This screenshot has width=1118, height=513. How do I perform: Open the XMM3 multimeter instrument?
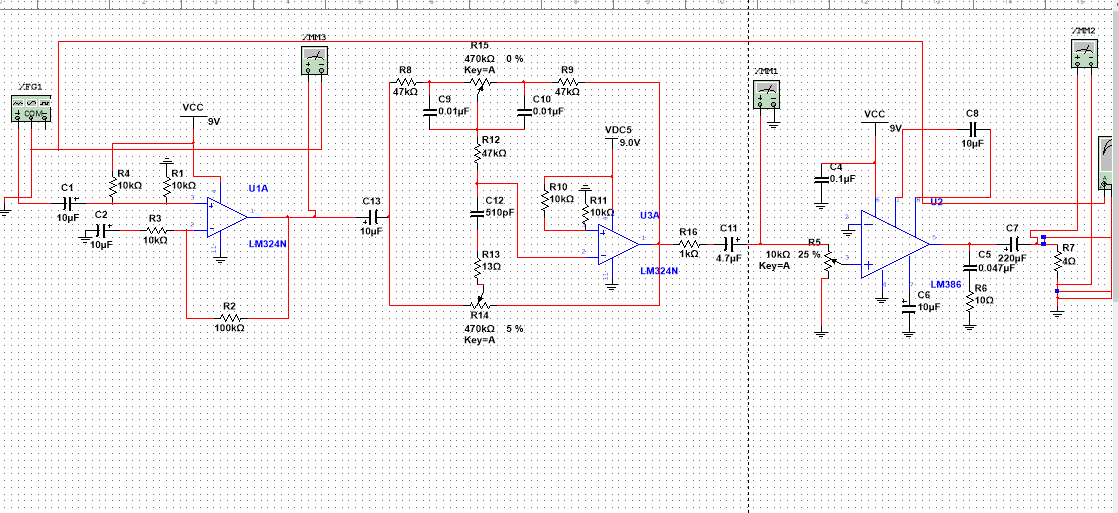314,61
